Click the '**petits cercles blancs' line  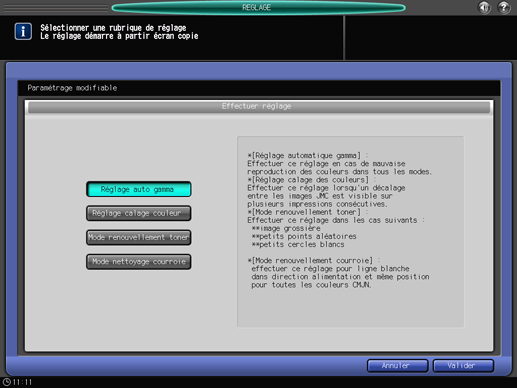(298, 245)
